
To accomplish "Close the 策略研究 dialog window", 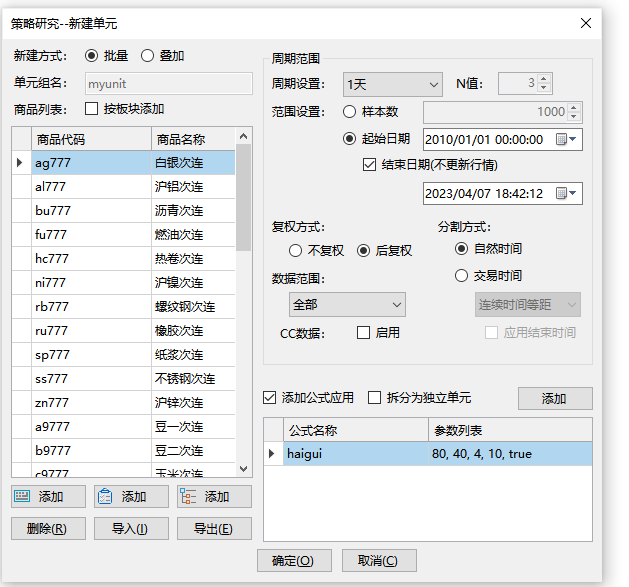I will click(x=586, y=23).
